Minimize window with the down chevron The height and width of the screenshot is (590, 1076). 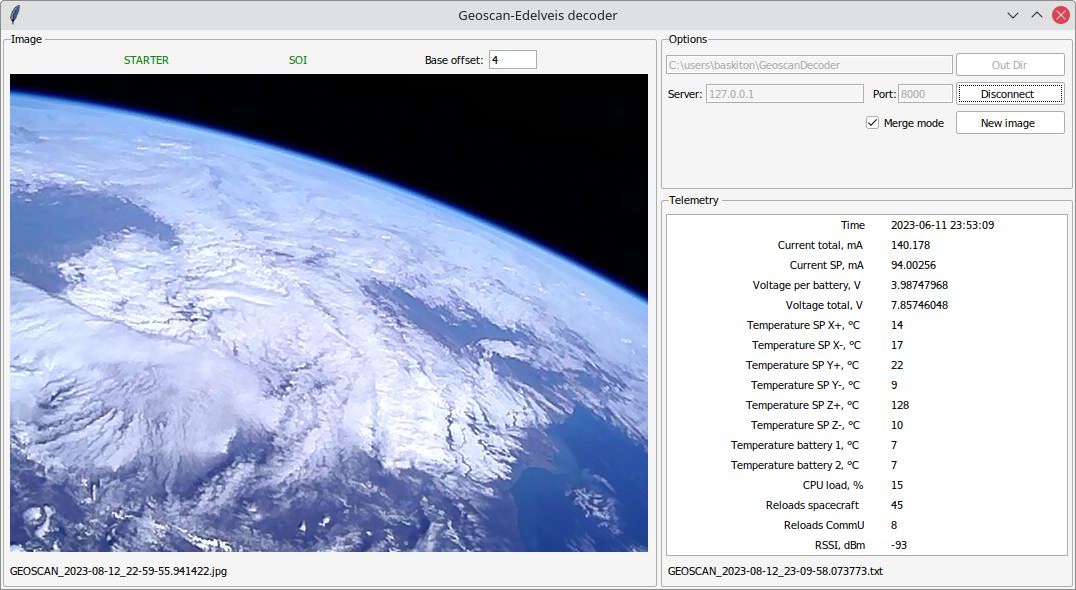click(1012, 15)
